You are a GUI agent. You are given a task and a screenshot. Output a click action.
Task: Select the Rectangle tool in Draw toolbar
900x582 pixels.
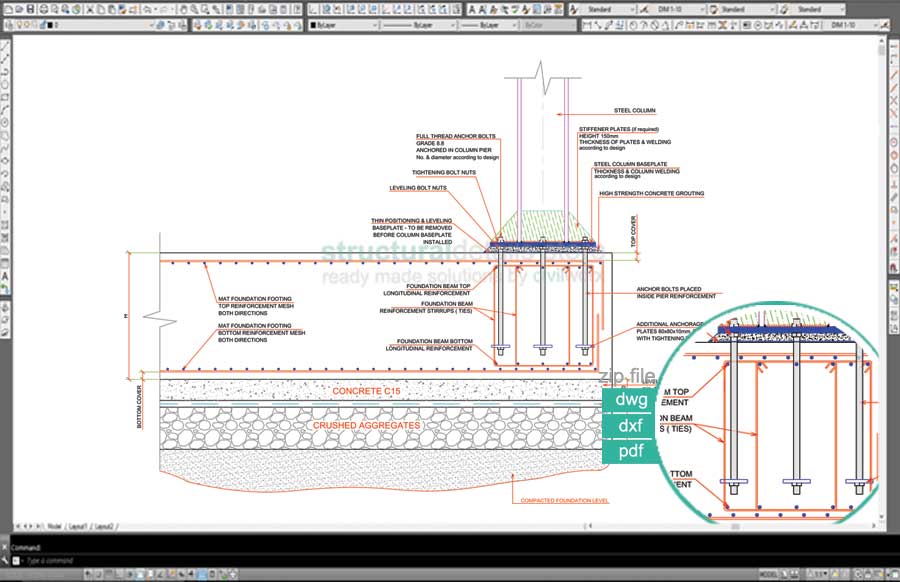[6, 97]
